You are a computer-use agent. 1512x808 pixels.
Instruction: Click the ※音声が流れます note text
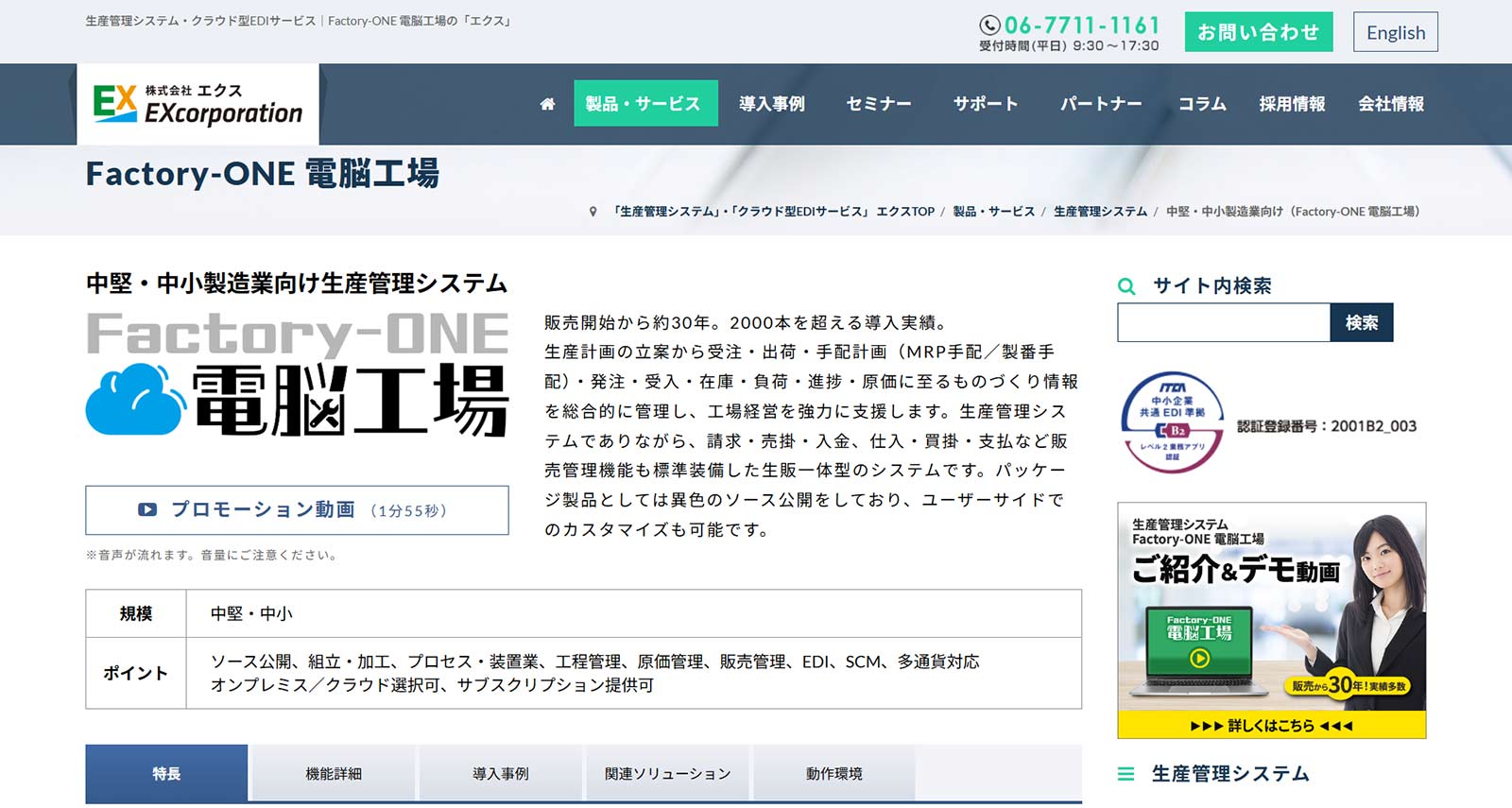pyautogui.click(x=212, y=555)
